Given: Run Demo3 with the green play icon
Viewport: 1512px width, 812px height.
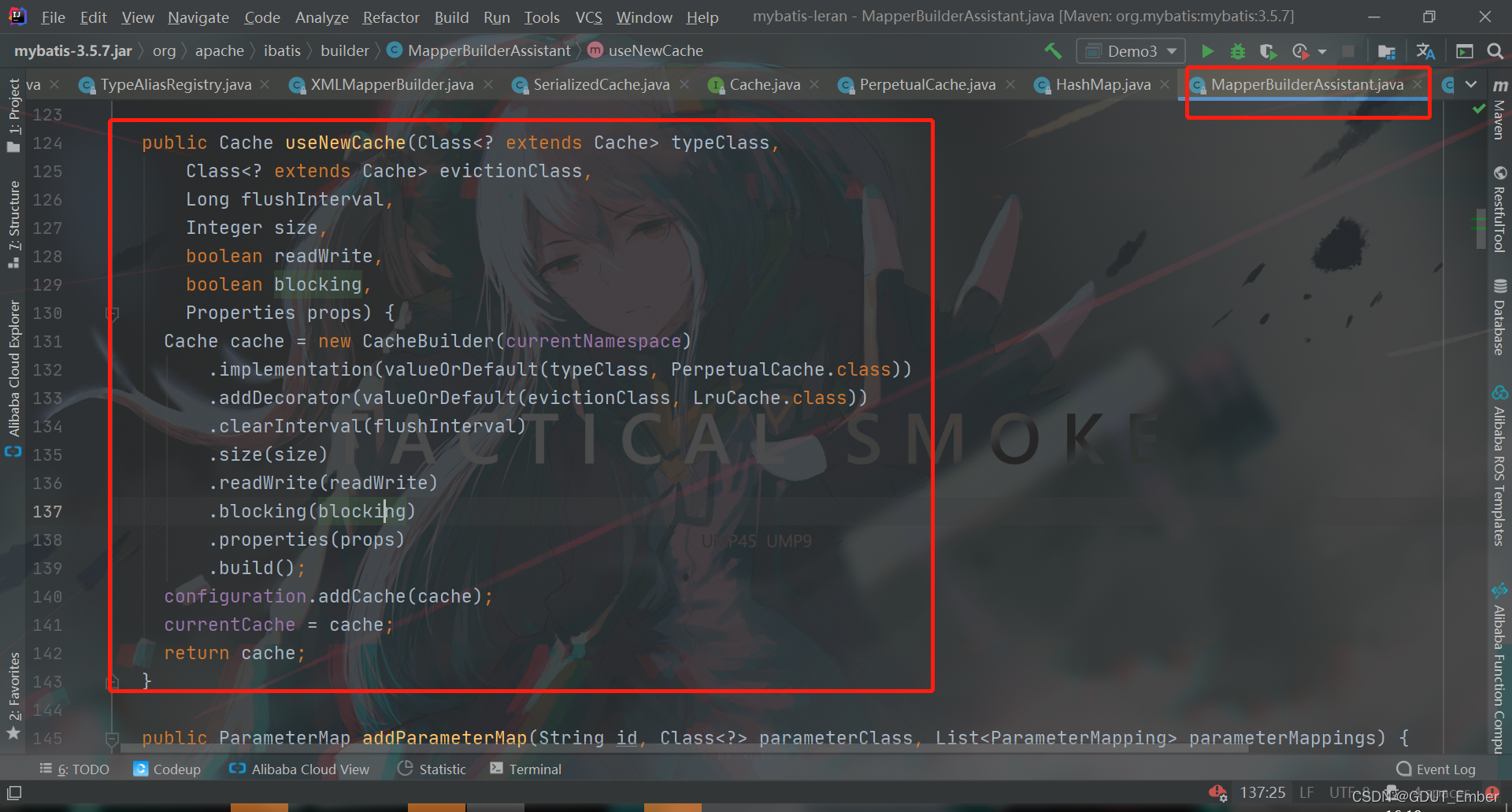Looking at the screenshot, I should (1206, 51).
